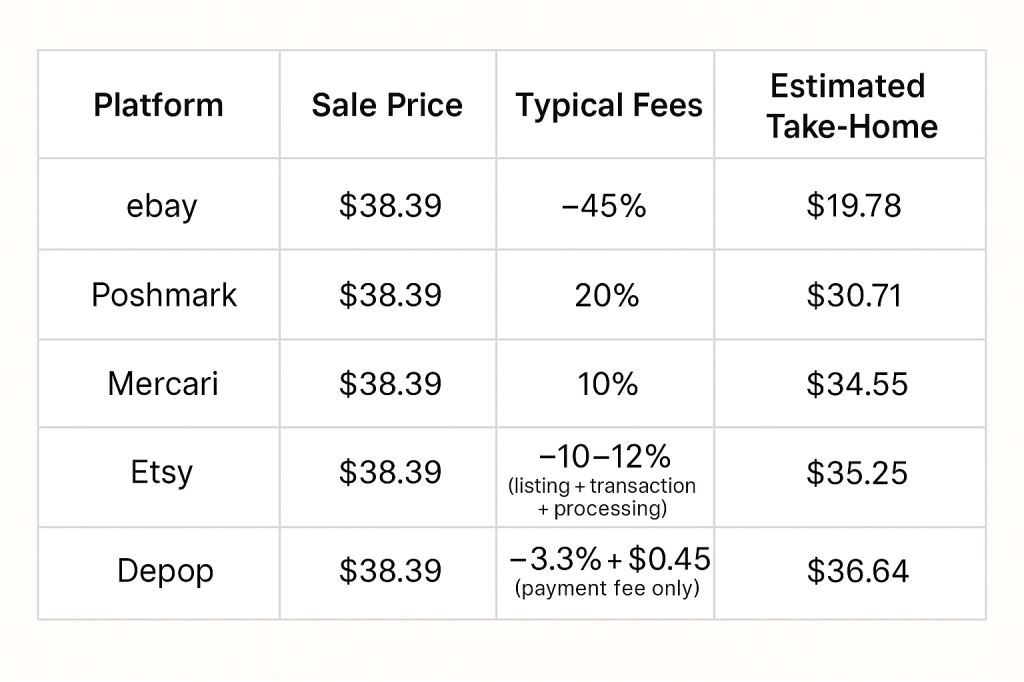This screenshot has height=682, width=1024.
Task: Select the Mercari platform cell
Action: (163, 384)
